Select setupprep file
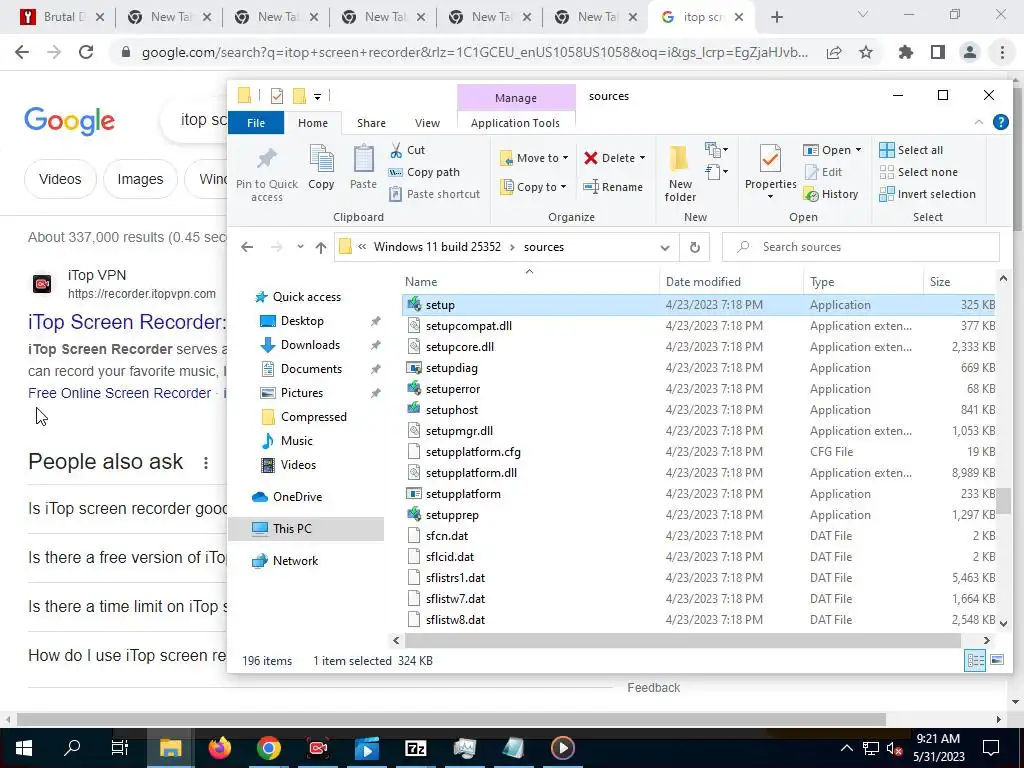Screen dimensions: 1024x768 pos(452,515)
